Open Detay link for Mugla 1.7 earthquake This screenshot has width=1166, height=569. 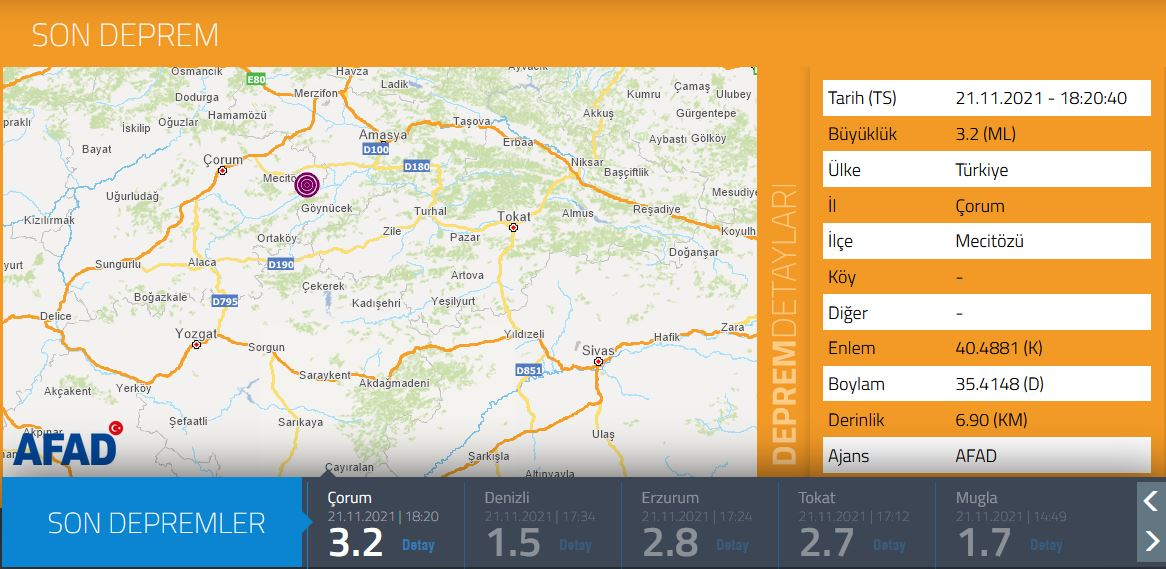(1046, 545)
